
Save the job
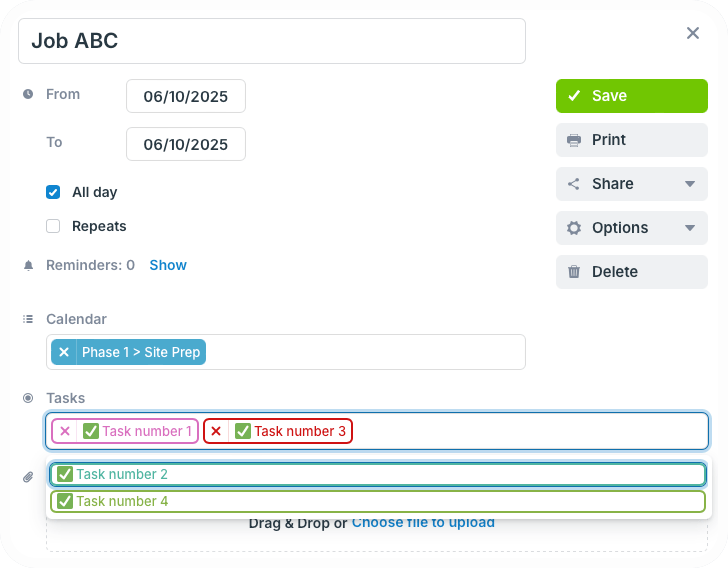(631, 96)
